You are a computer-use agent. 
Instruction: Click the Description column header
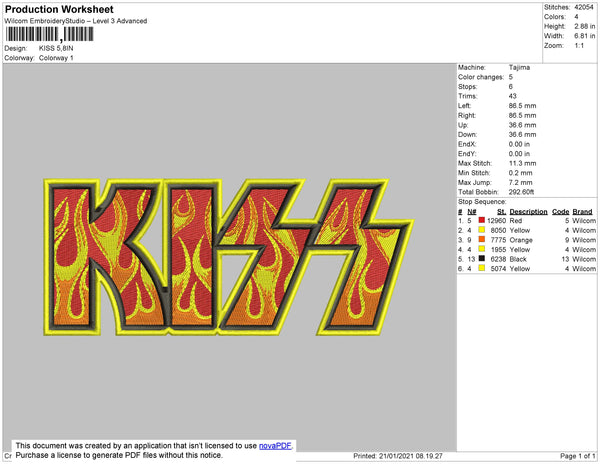point(528,212)
